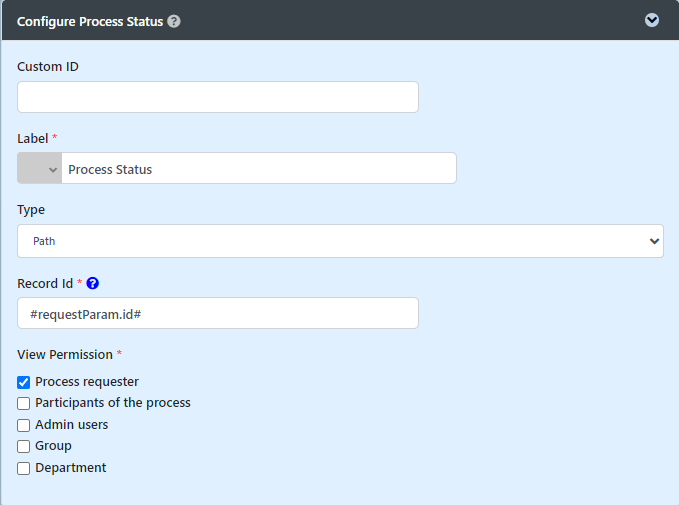
Task: Select the Department checkbox
Action: coord(24,469)
